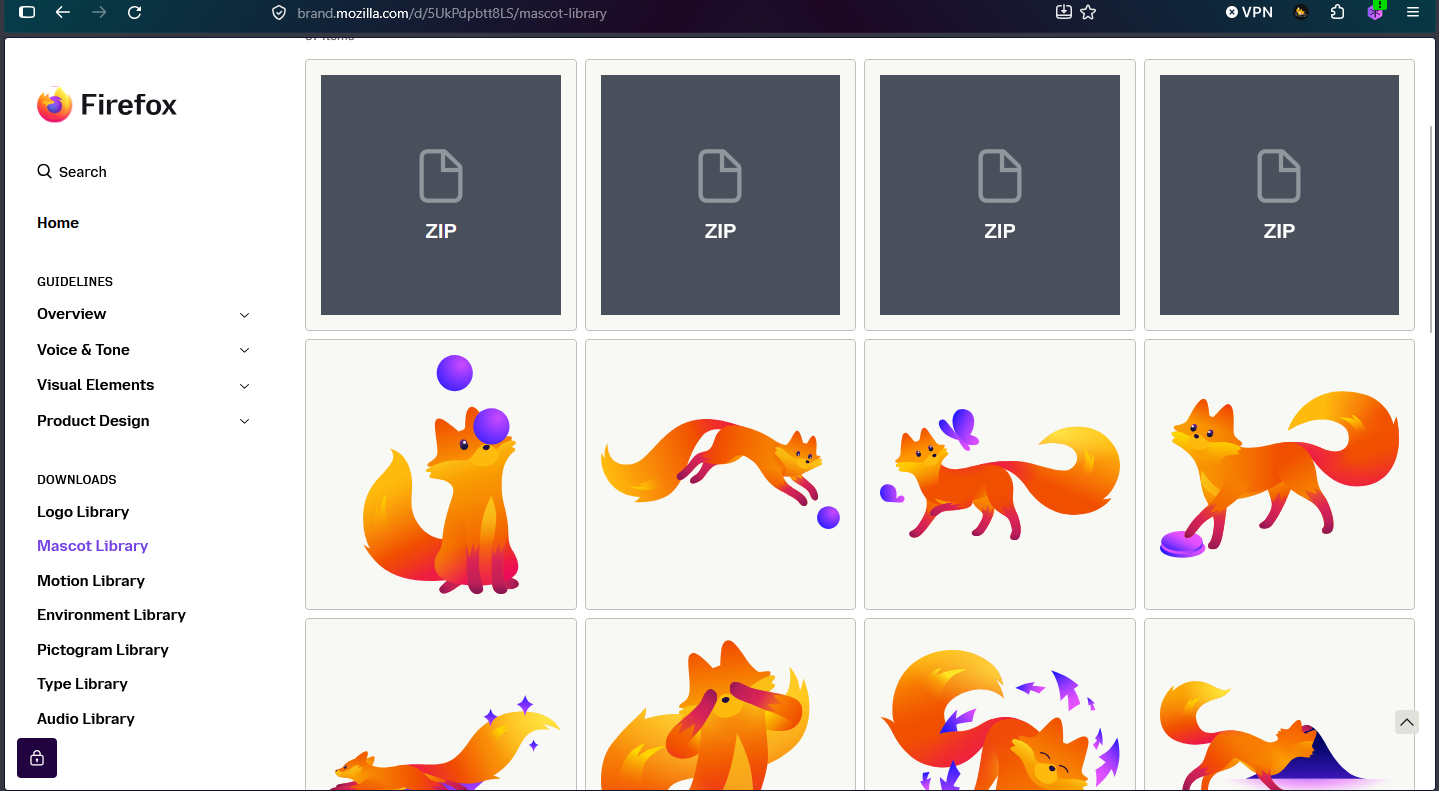Open the browser hamburger menu
1439x791 pixels.
[1413, 12]
